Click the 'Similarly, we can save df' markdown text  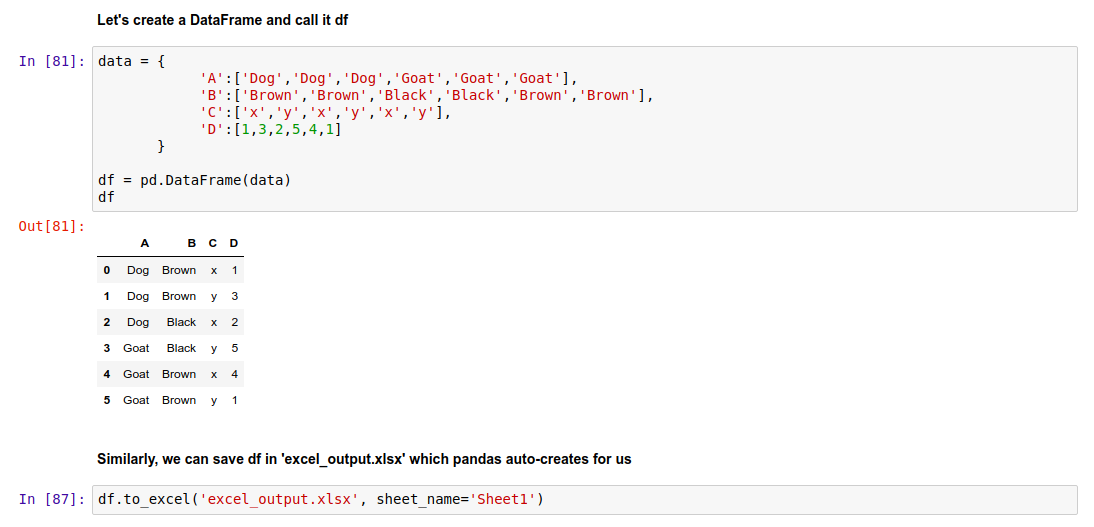pos(364,459)
